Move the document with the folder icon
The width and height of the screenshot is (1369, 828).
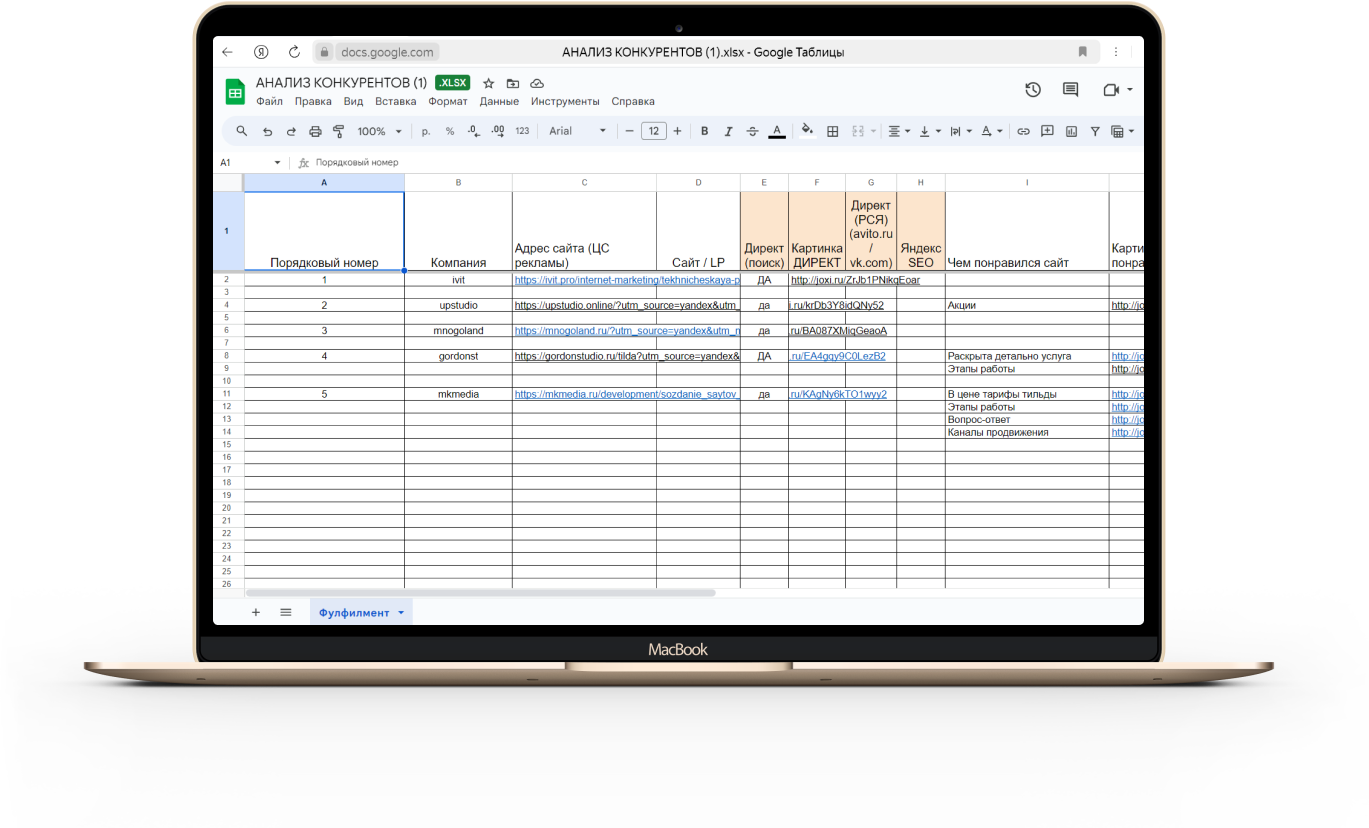click(x=513, y=84)
